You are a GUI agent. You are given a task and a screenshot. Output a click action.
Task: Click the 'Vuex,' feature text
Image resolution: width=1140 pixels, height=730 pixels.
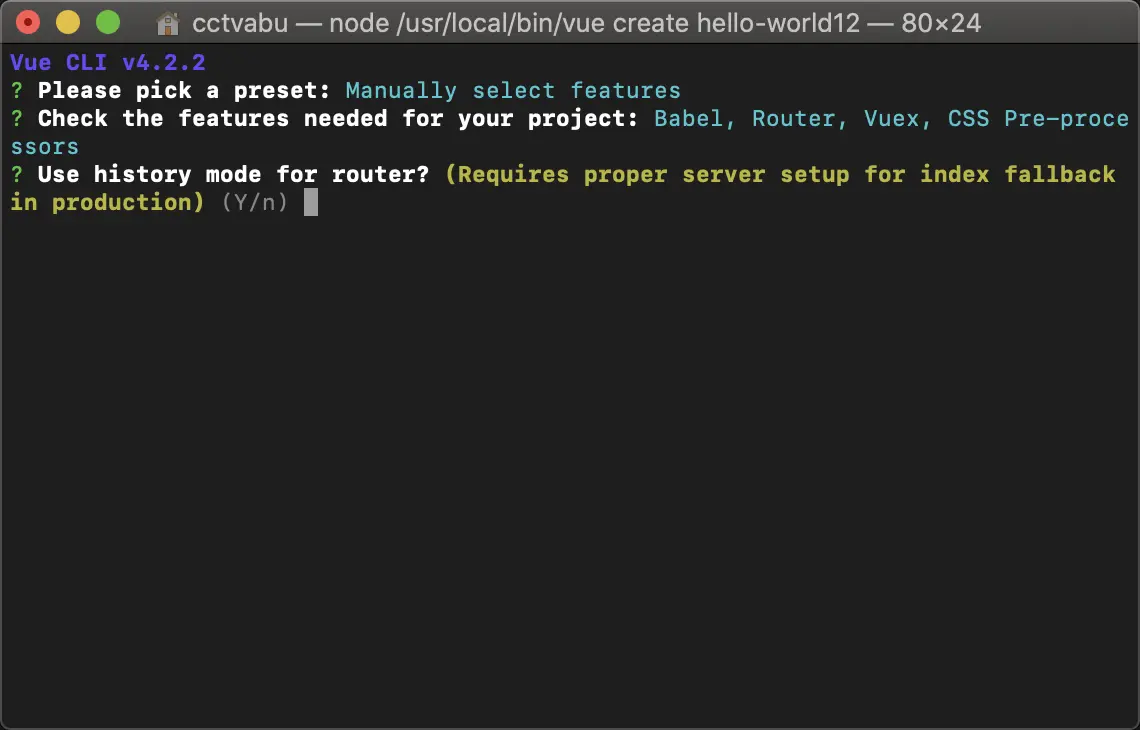tap(898, 119)
